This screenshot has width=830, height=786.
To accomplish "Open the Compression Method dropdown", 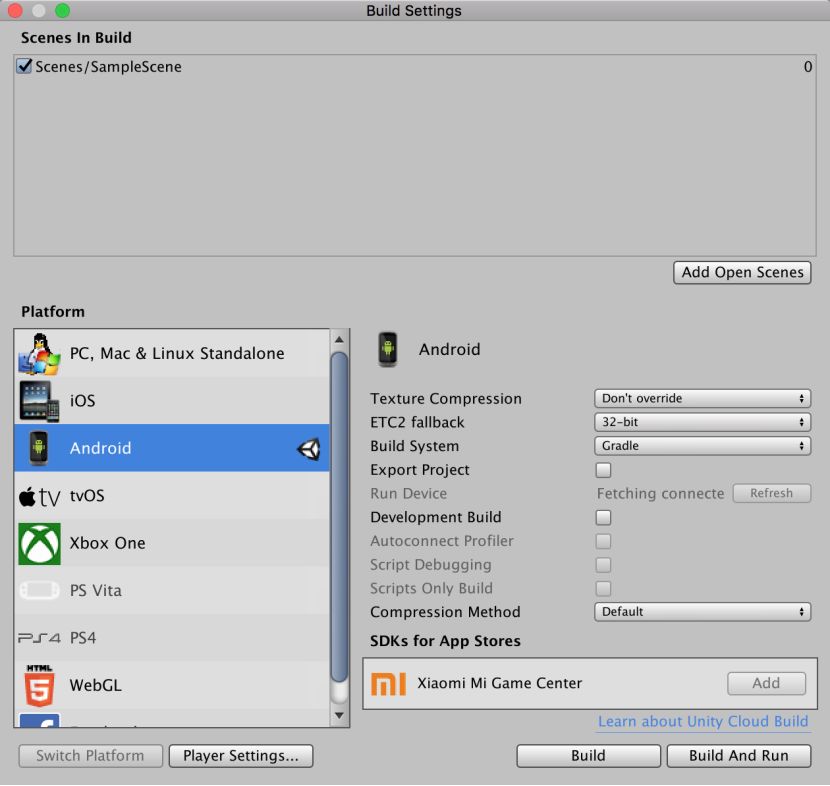I will (x=702, y=612).
